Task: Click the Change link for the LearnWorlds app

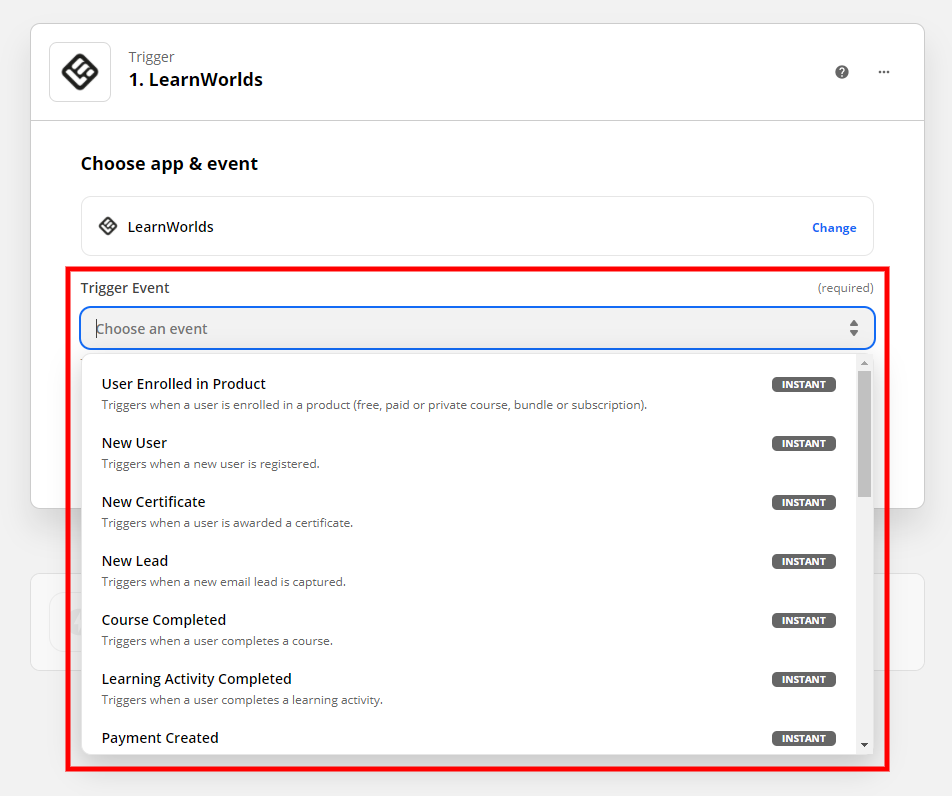Action: click(x=834, y=227)
